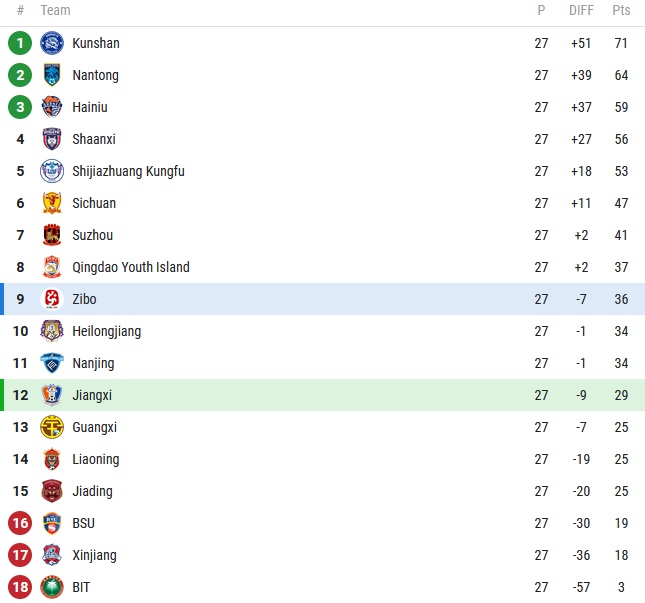Sort standings by DIFF column header
The width and height of the screenshot is (645, 603).
(x=581, y=10)
